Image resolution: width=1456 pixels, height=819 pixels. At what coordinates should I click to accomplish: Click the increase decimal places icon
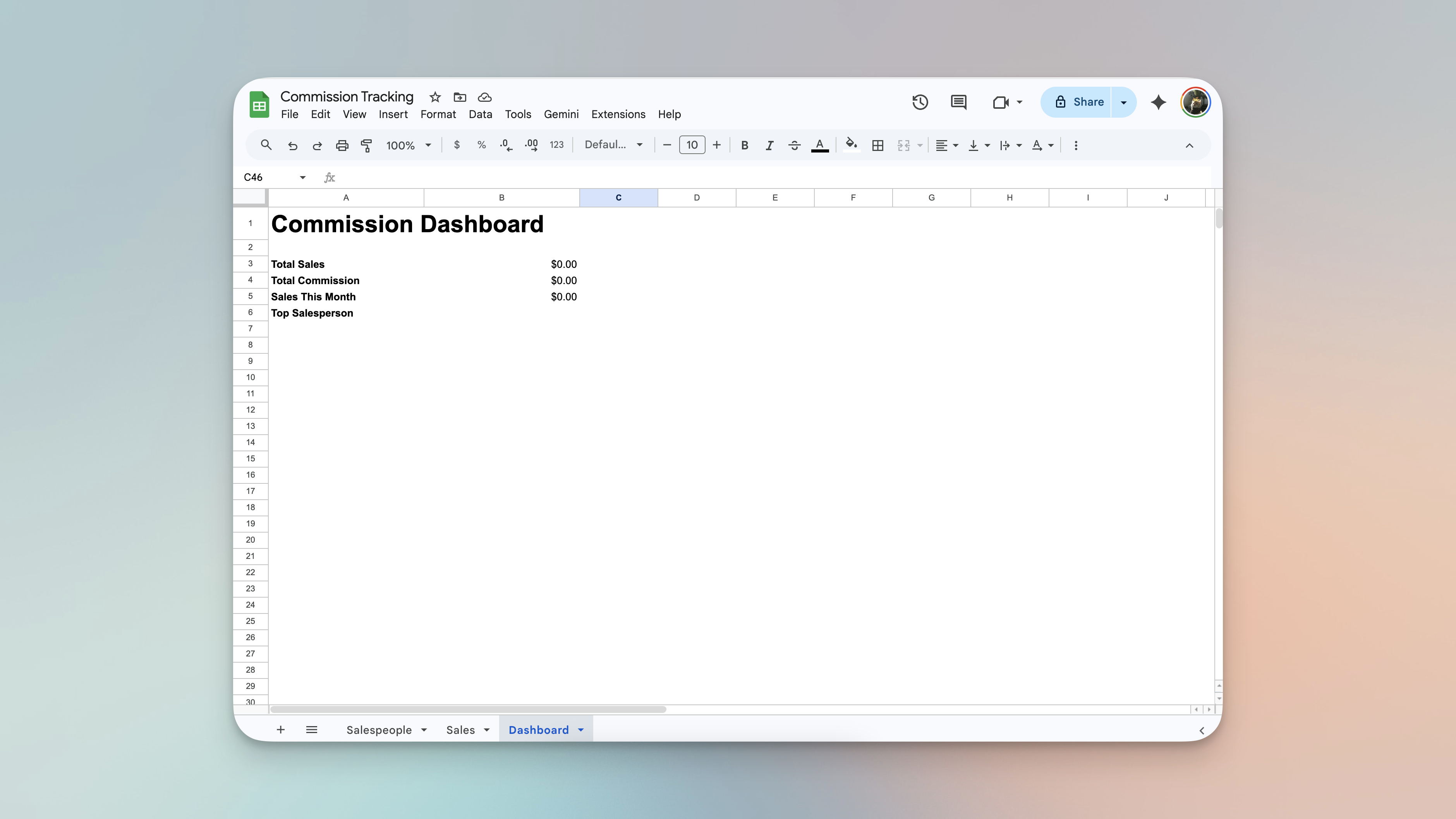[531, 145]
